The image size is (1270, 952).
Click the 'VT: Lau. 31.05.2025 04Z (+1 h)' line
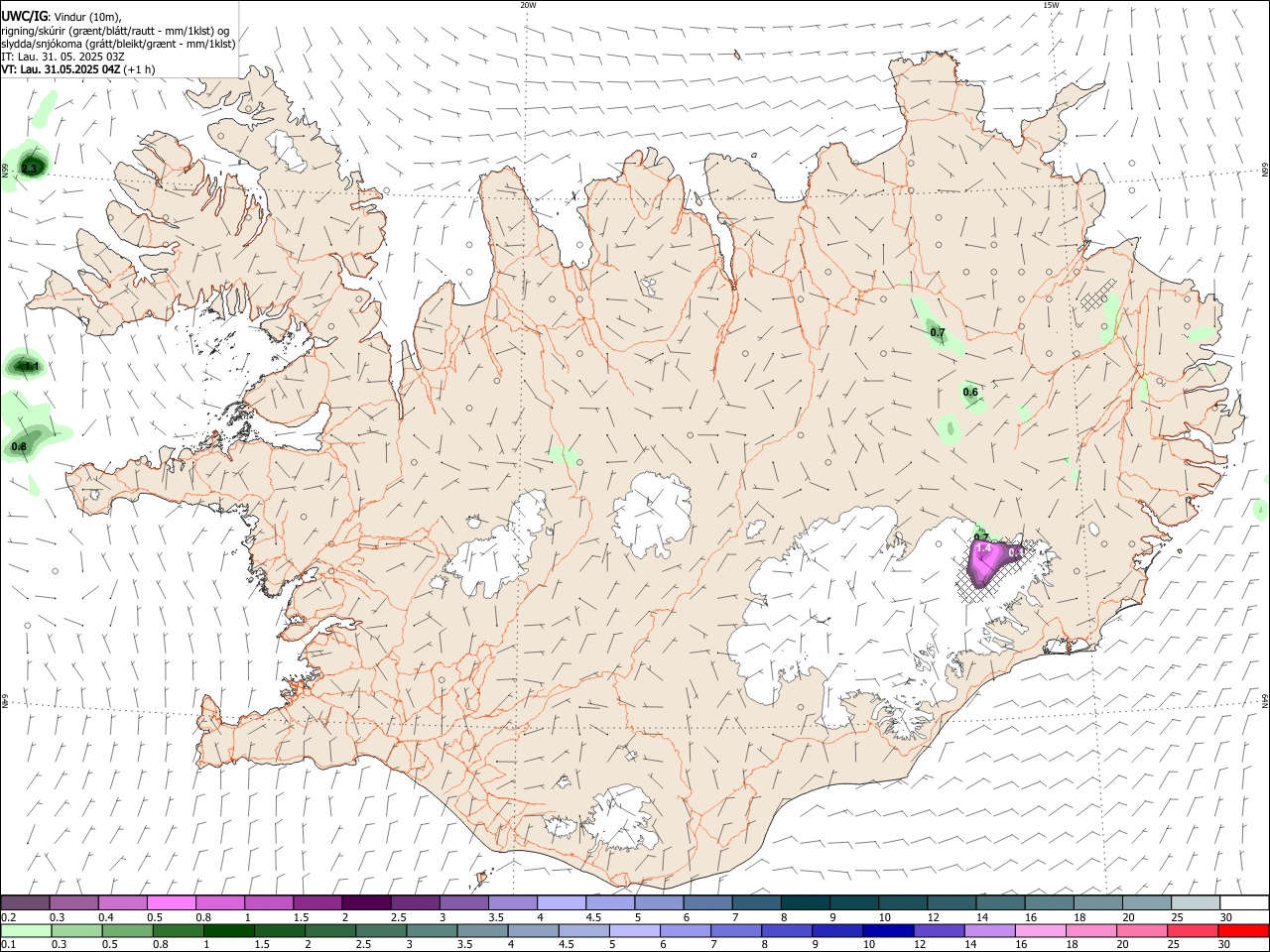(77, 69)
